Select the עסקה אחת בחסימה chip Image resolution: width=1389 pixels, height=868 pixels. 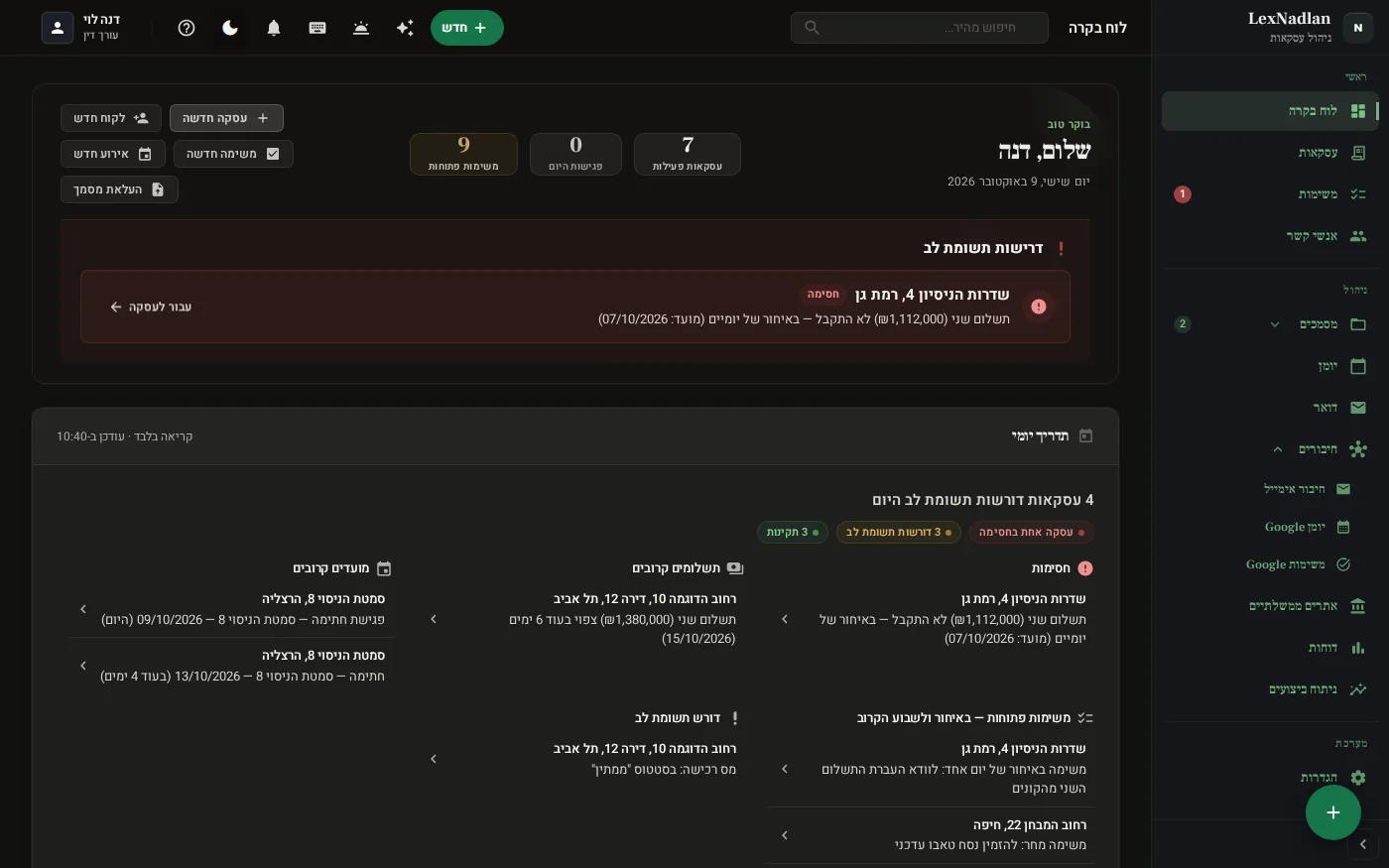coord(1031,533)
